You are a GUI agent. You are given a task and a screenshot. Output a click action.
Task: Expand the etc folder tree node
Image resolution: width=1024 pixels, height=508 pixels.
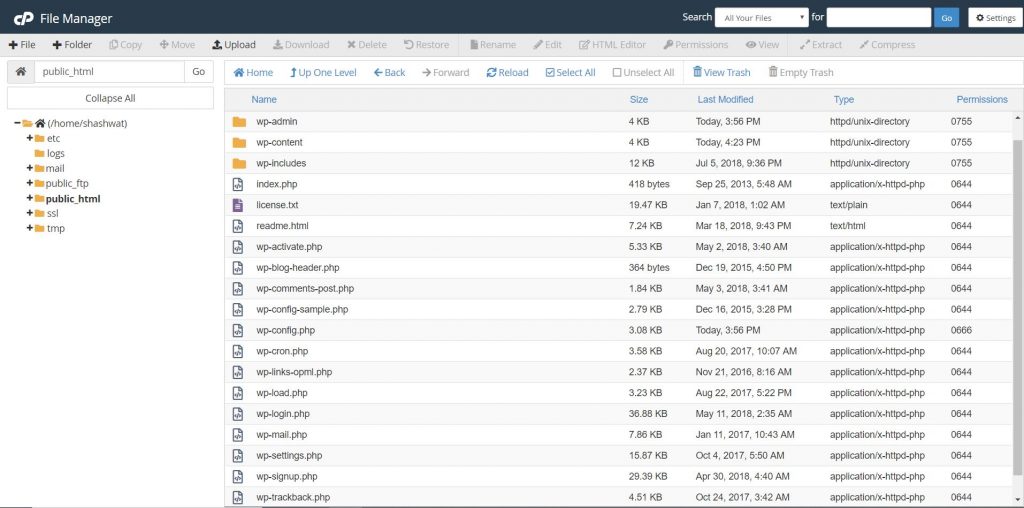click(29, 138)
